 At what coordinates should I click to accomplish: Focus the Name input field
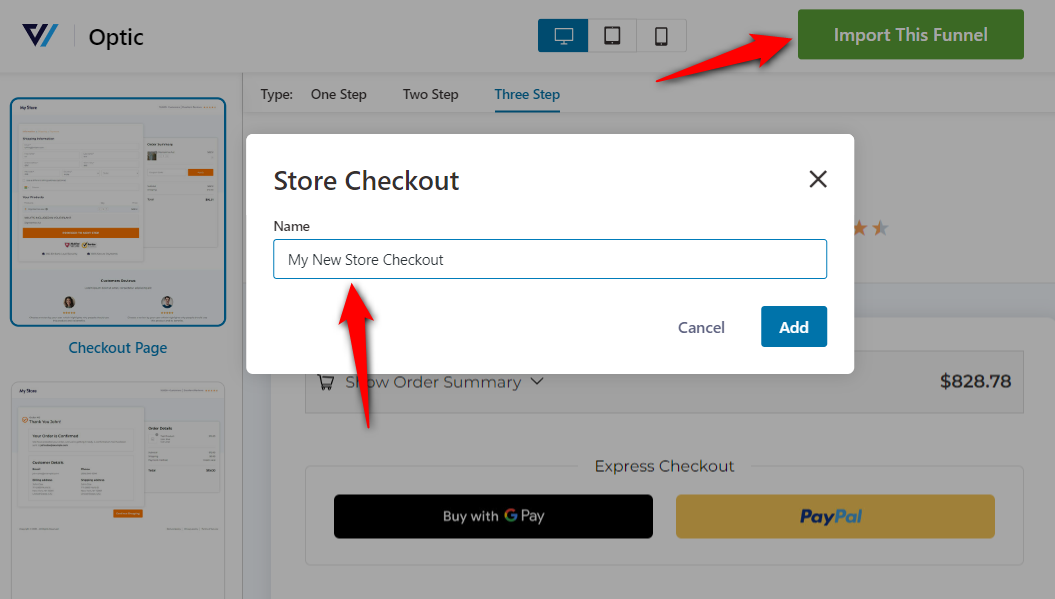click(550, 259)
